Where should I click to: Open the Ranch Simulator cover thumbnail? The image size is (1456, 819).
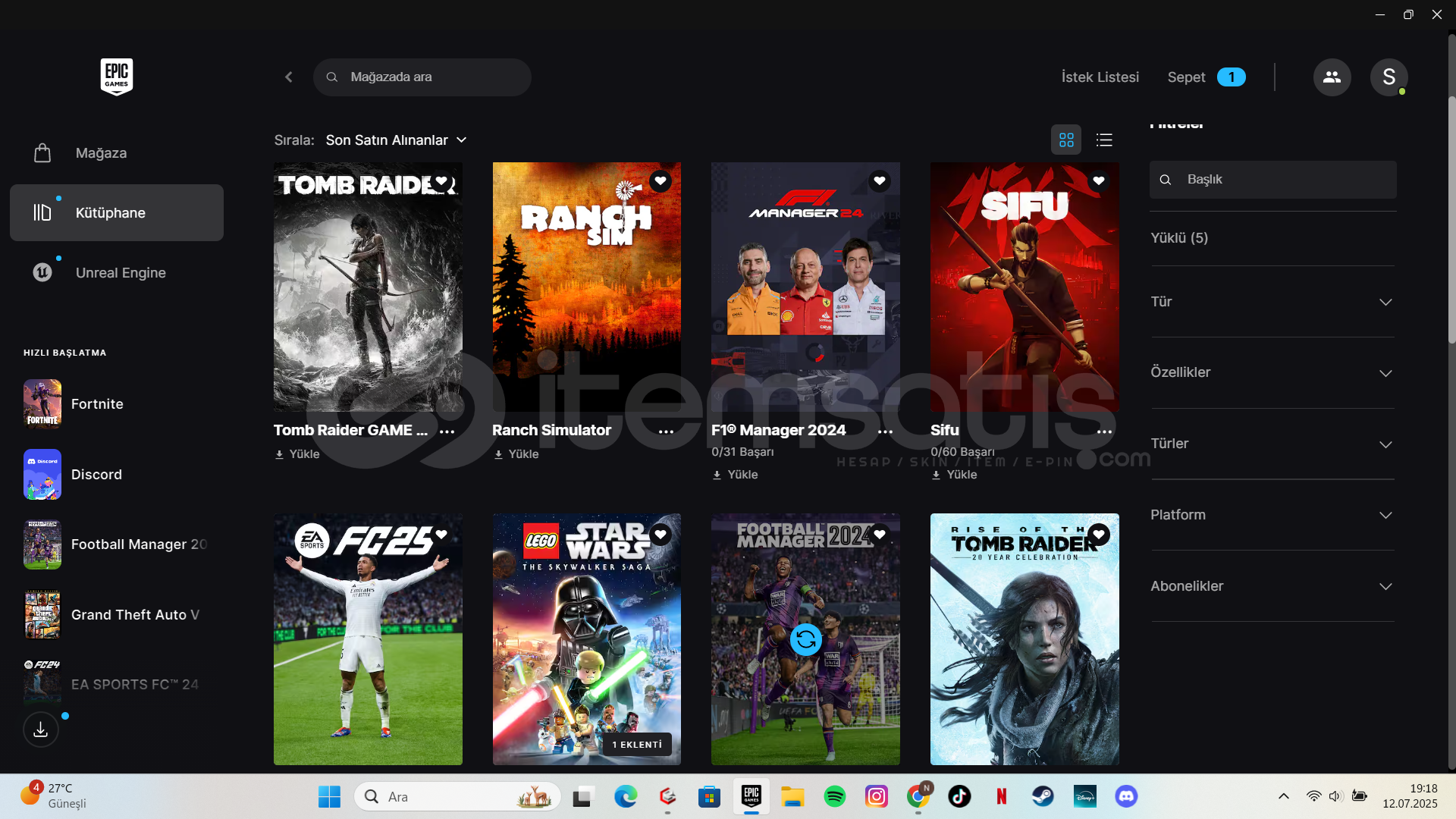pyautogui.click(x=587, y=287)
